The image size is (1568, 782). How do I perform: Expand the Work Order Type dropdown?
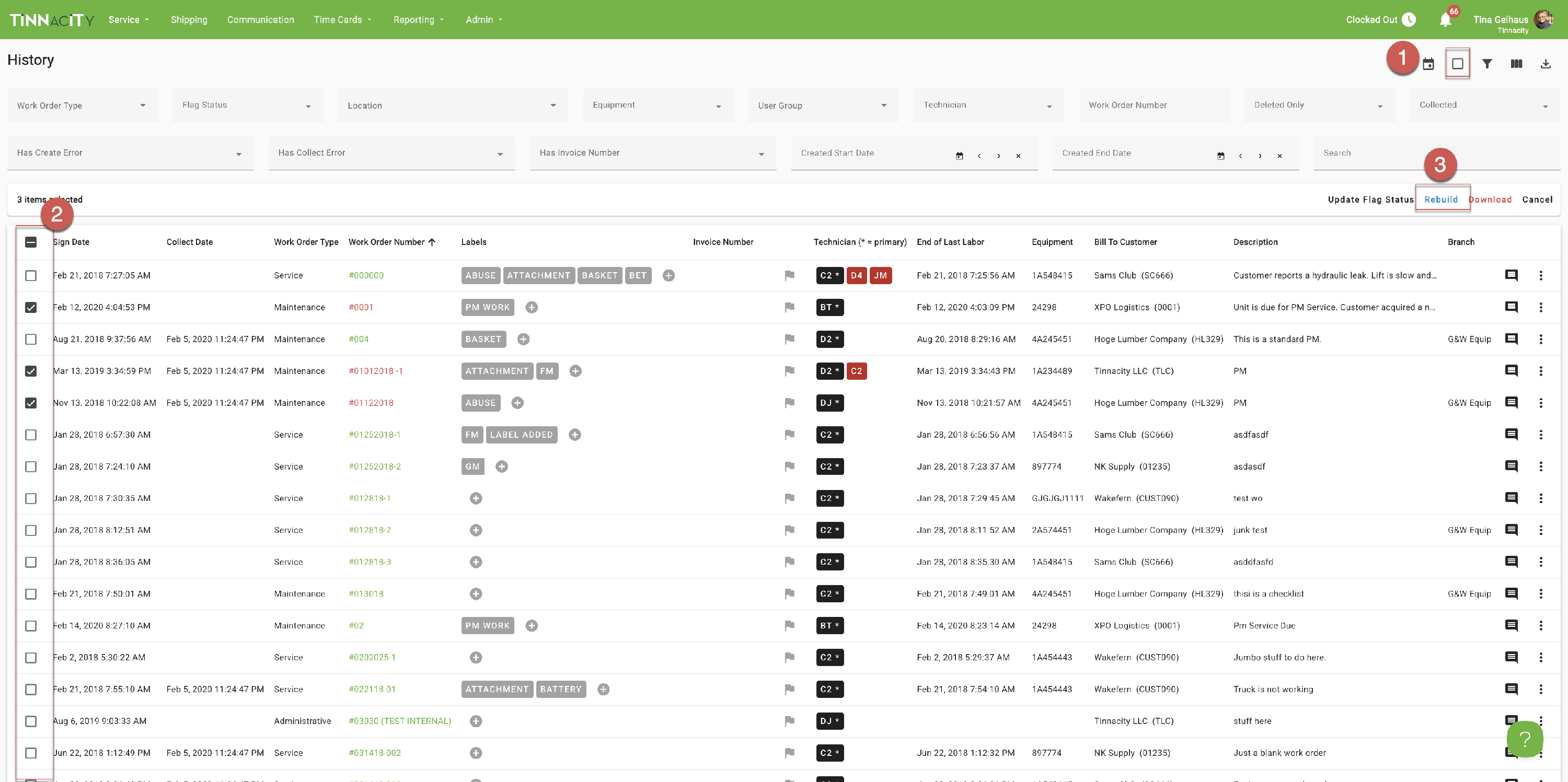(82, 106)
